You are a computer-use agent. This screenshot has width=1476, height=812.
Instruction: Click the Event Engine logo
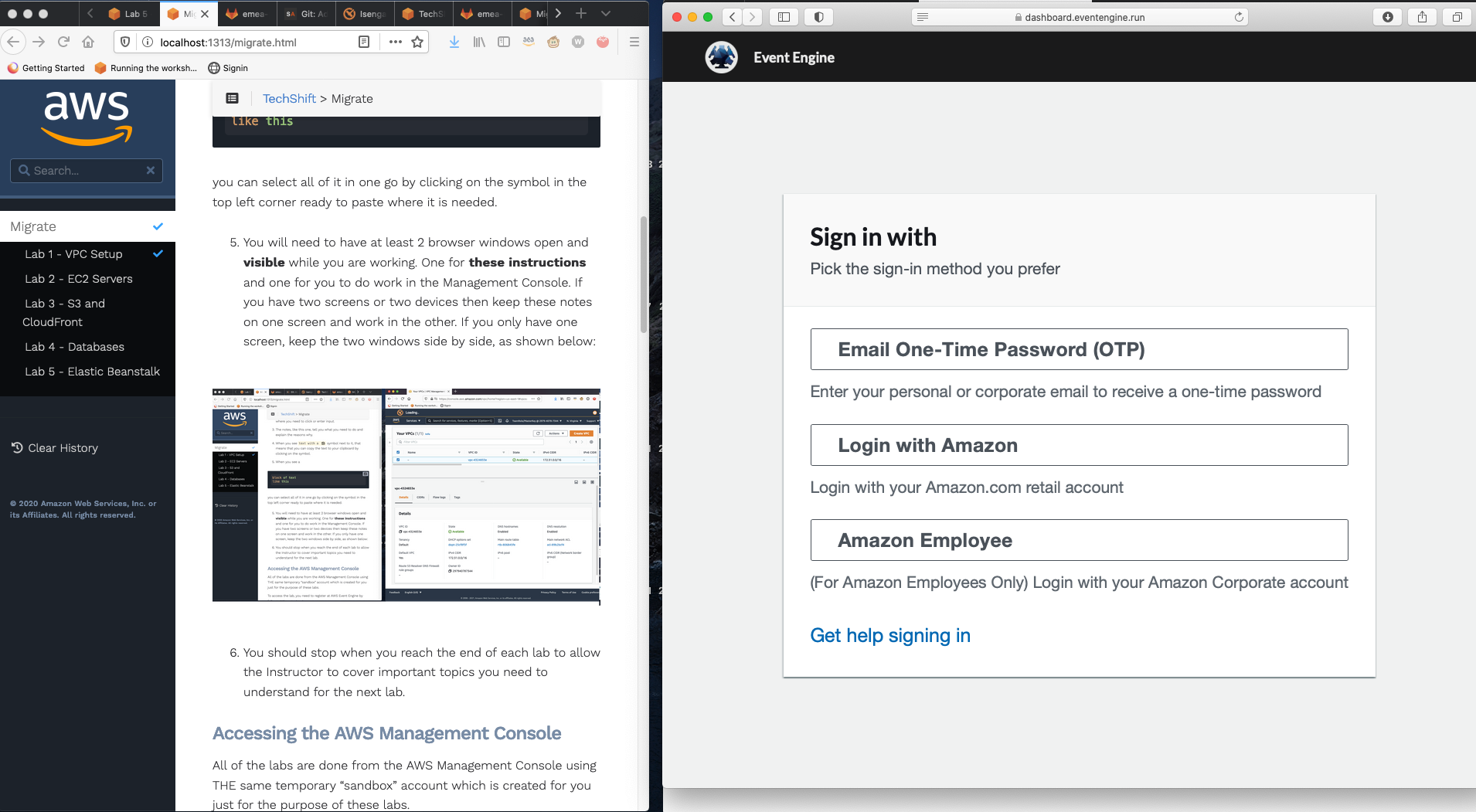pyautogui.click(x=721, y=57)
